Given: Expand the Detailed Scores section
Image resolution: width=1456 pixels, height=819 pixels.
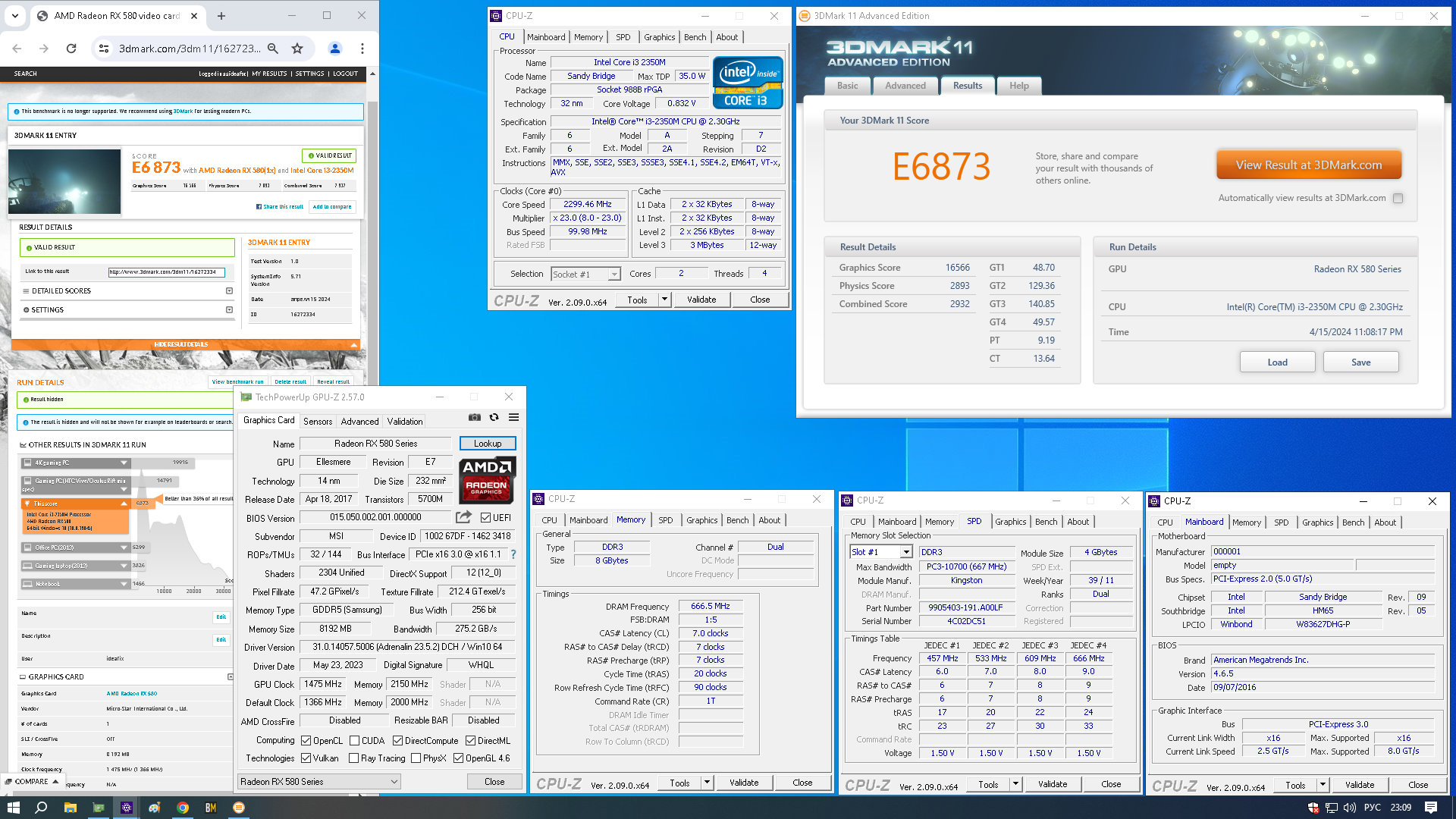Looking at the screenshot, I should [x=229, y=291].
